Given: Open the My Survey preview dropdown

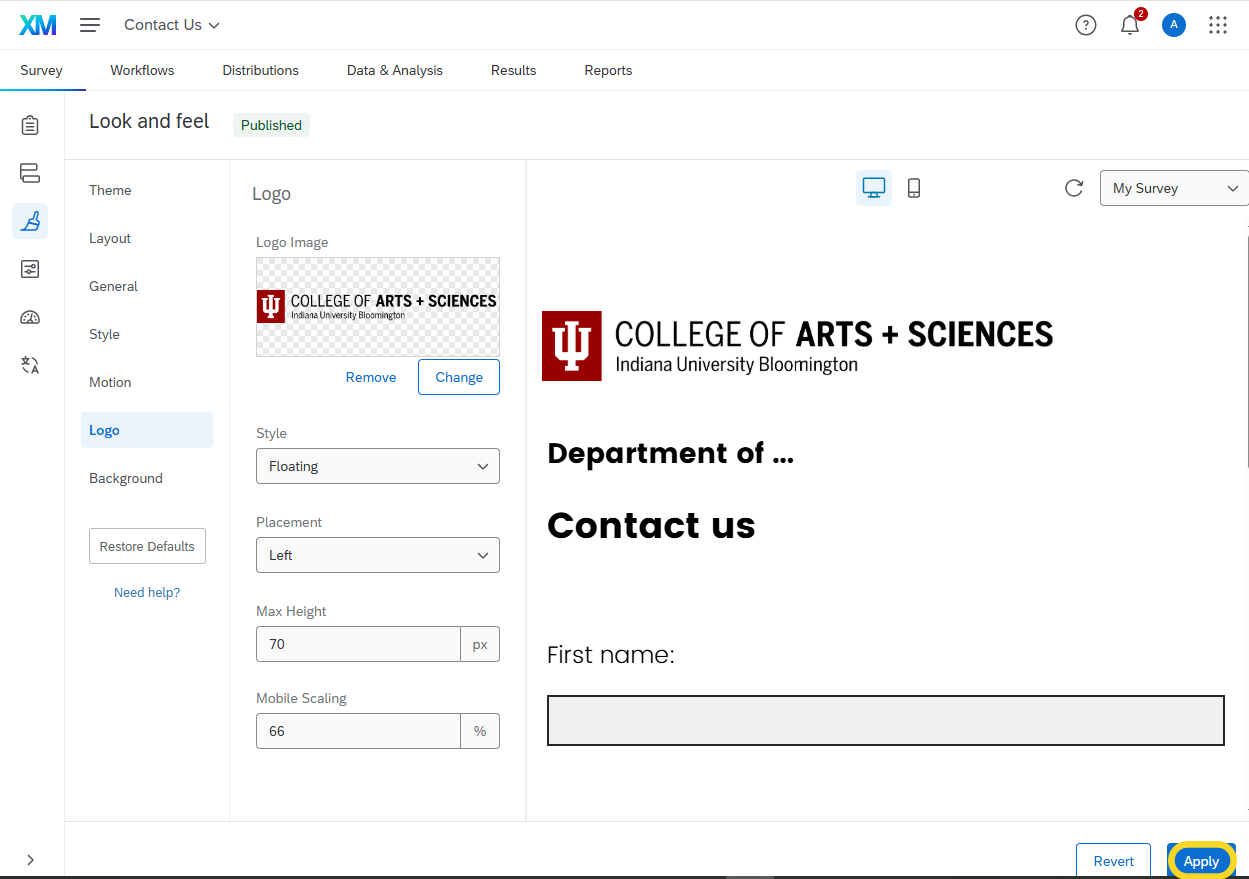Looking at the screenshot, I should point(1173,188).
